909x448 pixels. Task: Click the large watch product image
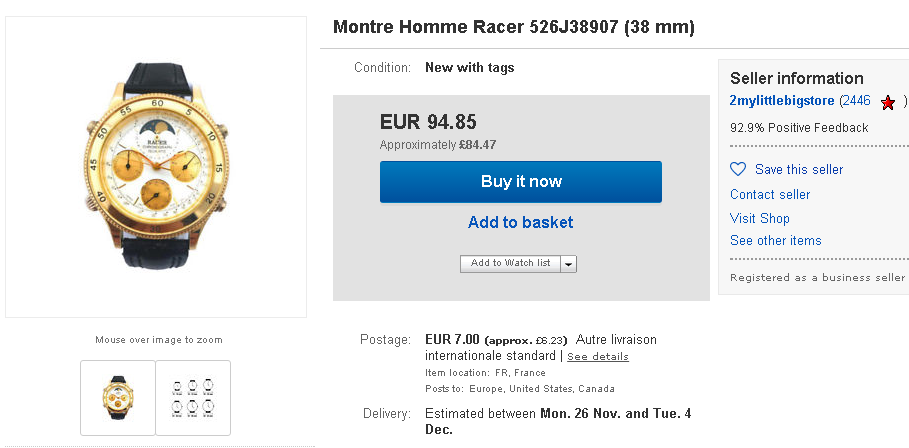(157, 167)
